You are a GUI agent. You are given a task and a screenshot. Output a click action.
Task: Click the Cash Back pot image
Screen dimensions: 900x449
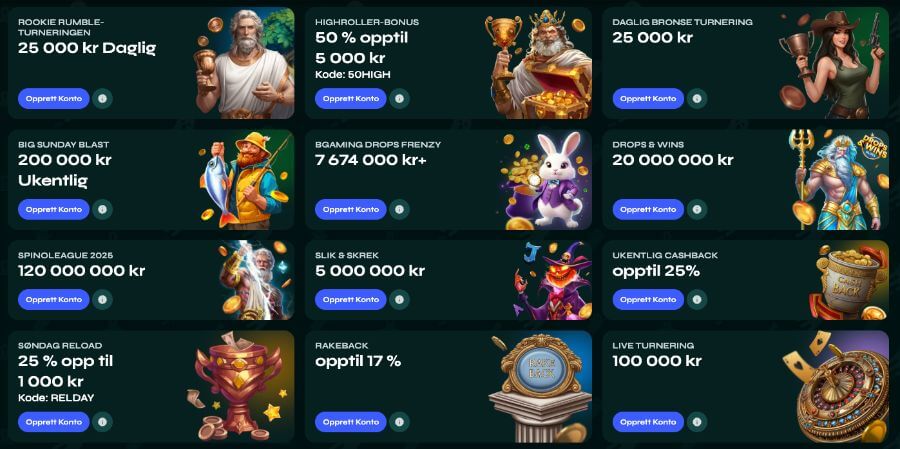click(x=848, y=280)
